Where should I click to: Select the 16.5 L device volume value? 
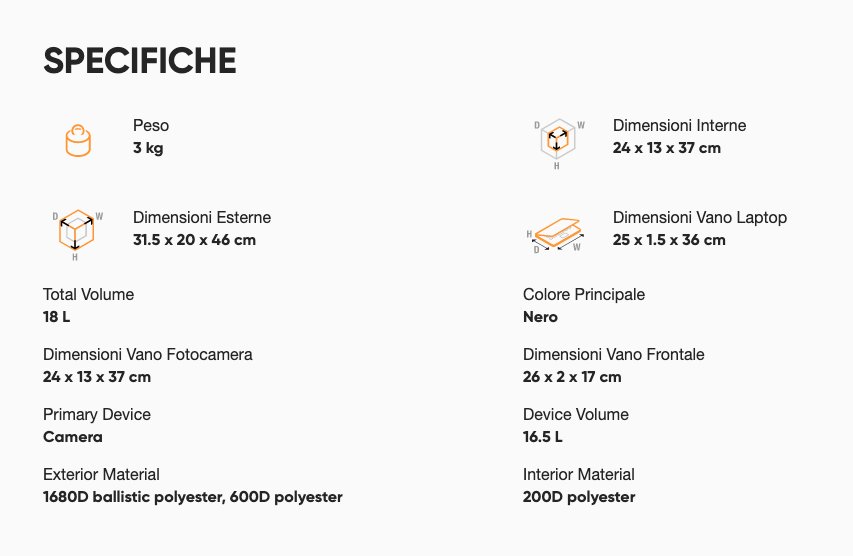point(543,437)
